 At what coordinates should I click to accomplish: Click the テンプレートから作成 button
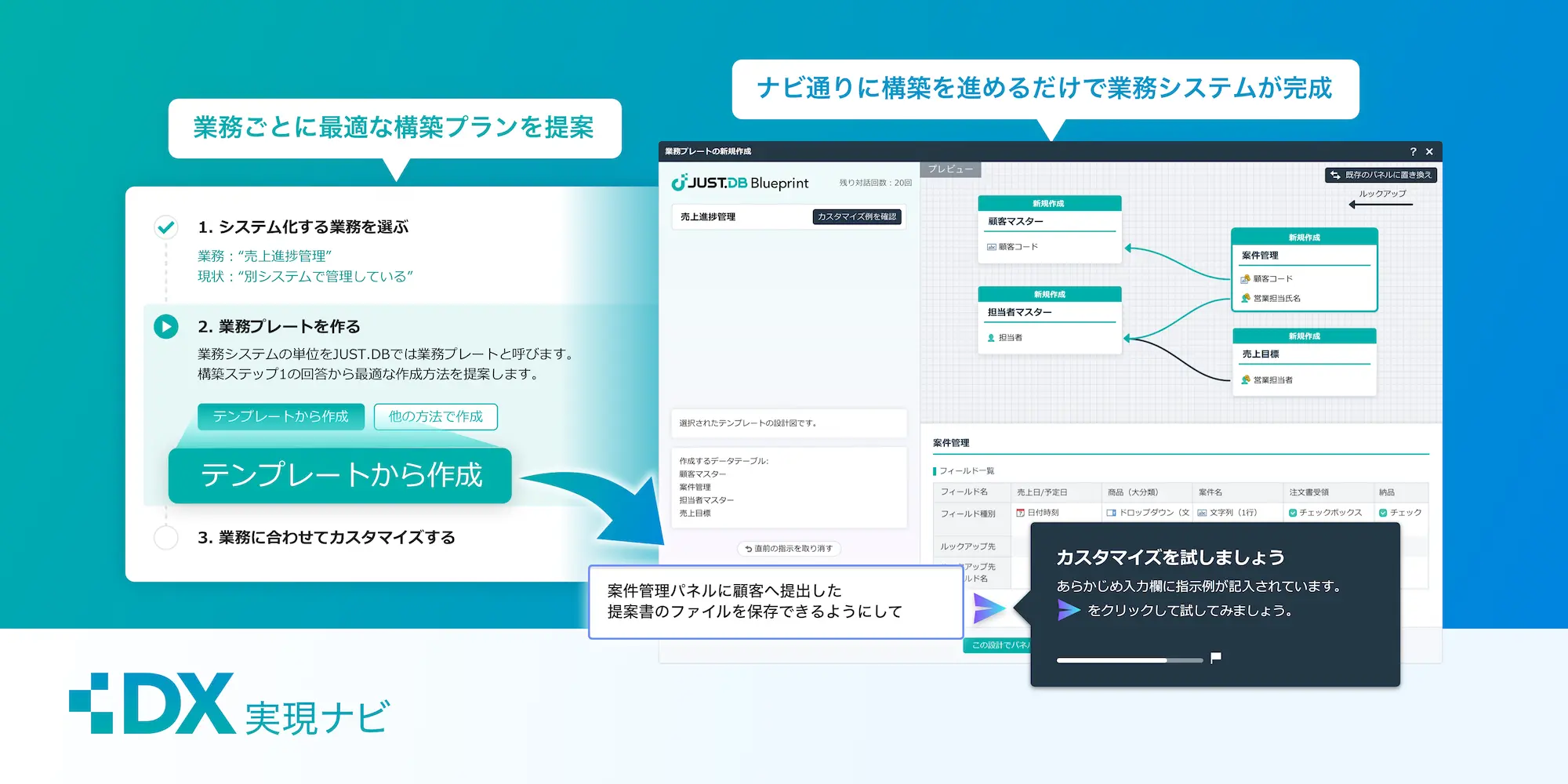[282, 417]
